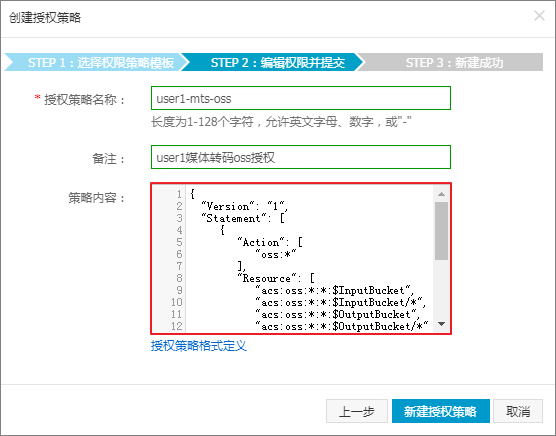556x436 pixels.
Task: Focus the 授权策略名称 input field
Action: click(x=301, y=98)
